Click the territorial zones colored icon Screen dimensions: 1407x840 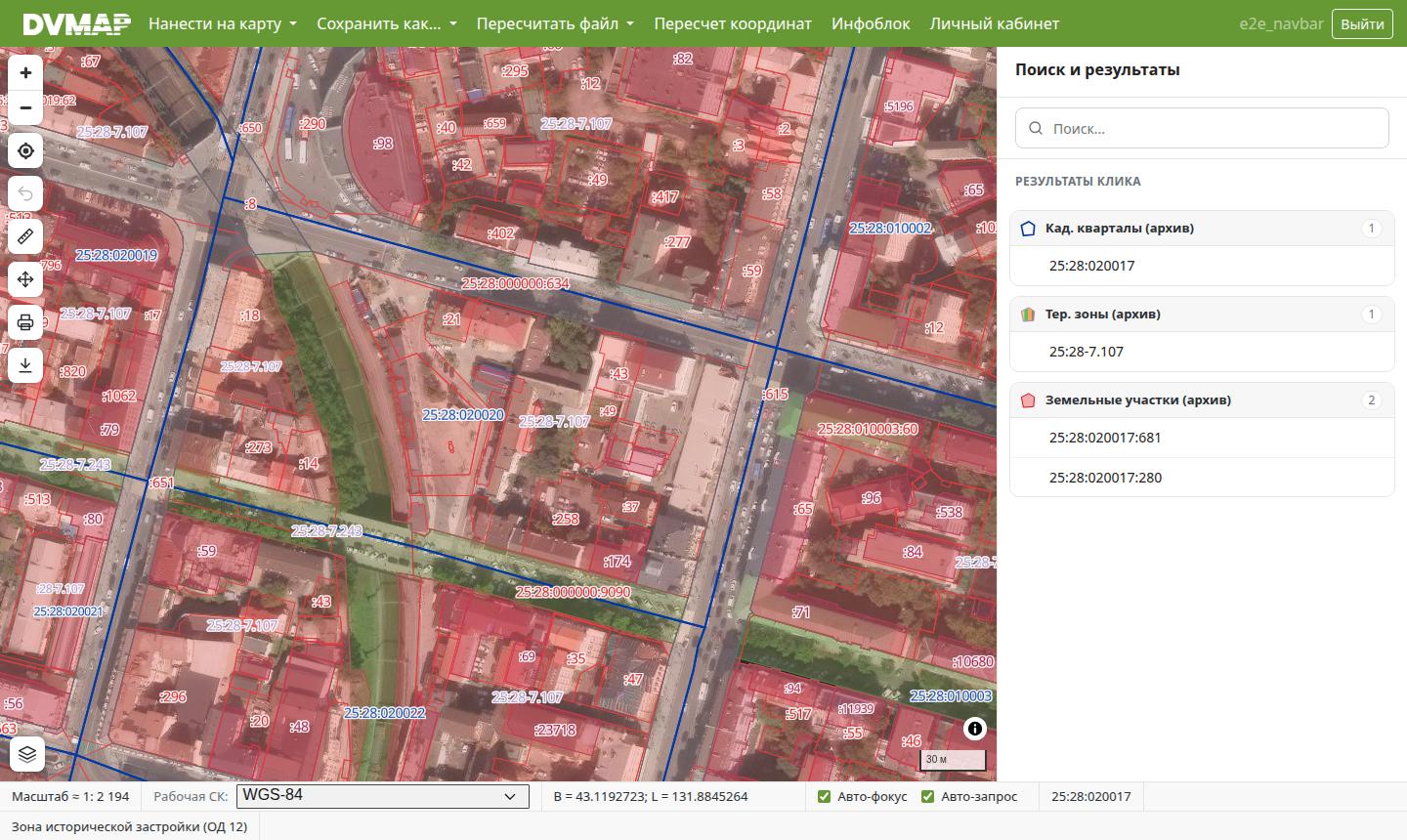tap(1028, 315)
